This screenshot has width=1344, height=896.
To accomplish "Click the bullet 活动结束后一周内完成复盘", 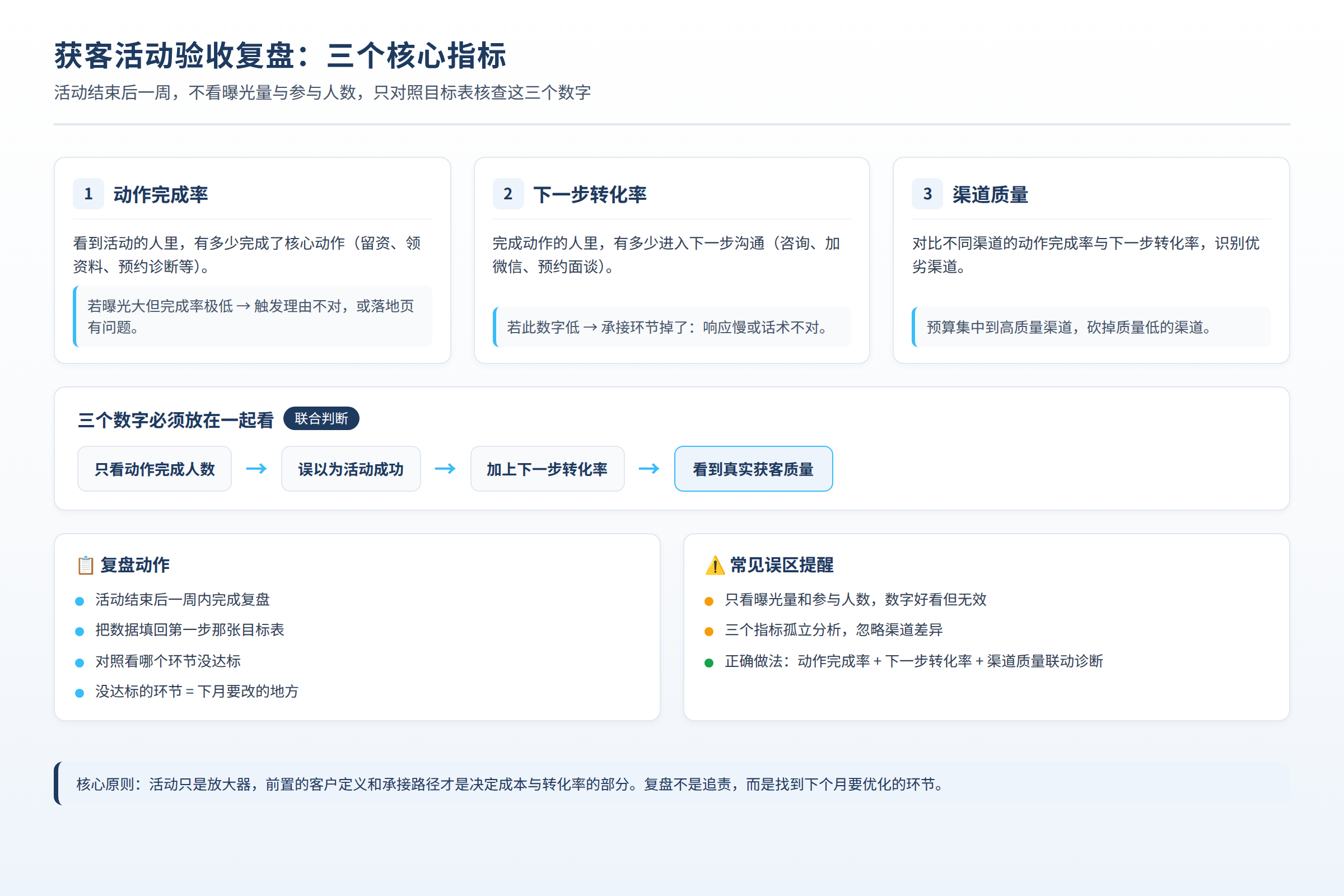I will [x=183, y=599].
